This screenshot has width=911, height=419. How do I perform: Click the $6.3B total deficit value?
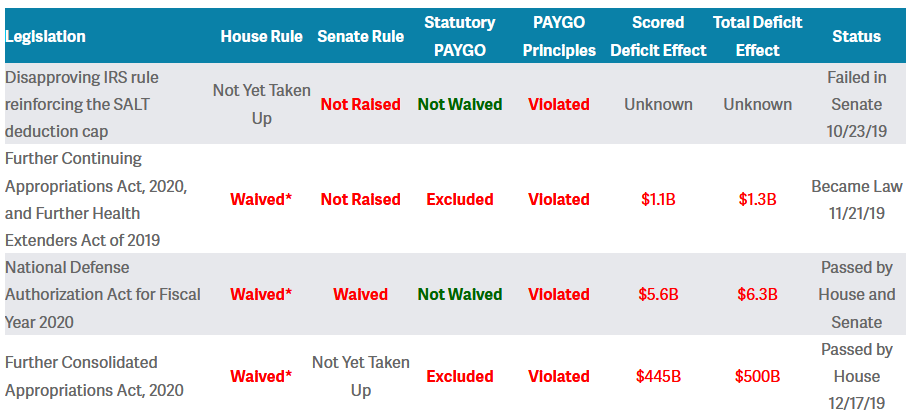point(757,294)
